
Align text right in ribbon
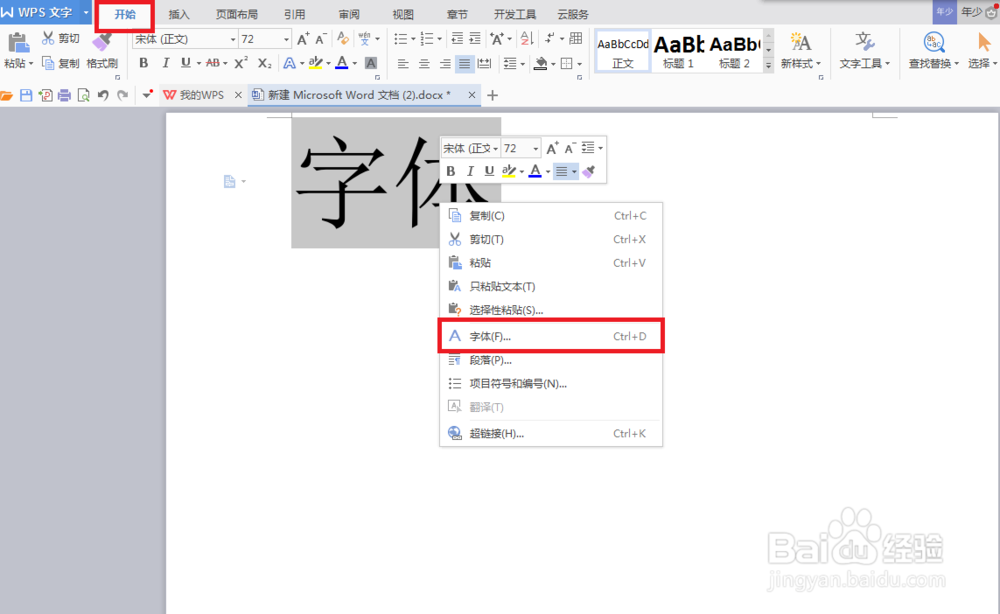[x=445, y=63]
